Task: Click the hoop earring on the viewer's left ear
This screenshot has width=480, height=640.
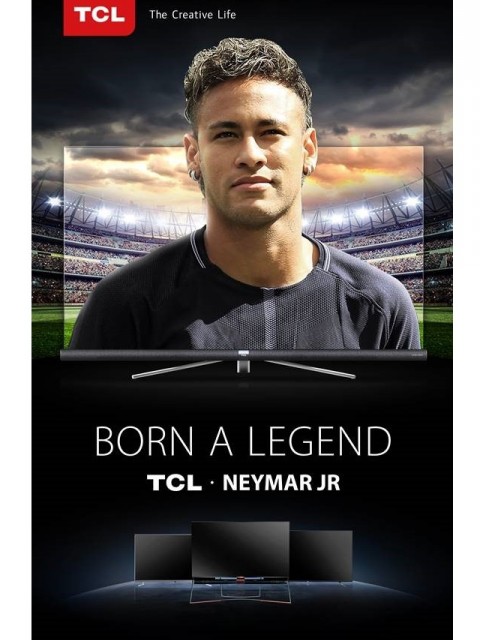Action: tap(194, 175)
